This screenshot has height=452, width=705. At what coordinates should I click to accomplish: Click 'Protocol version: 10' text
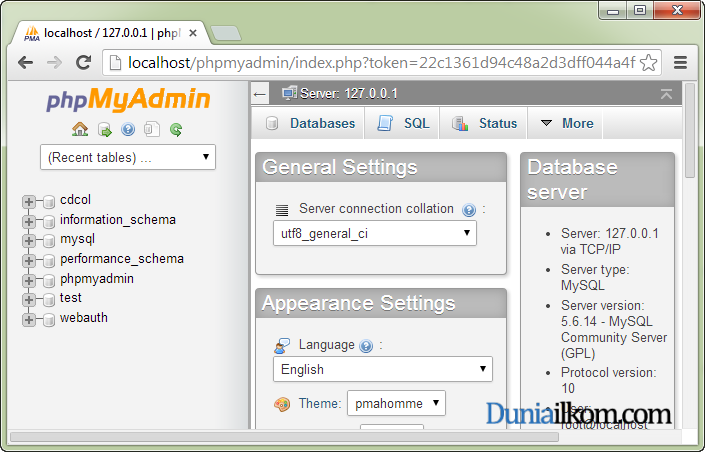(608, 380)
